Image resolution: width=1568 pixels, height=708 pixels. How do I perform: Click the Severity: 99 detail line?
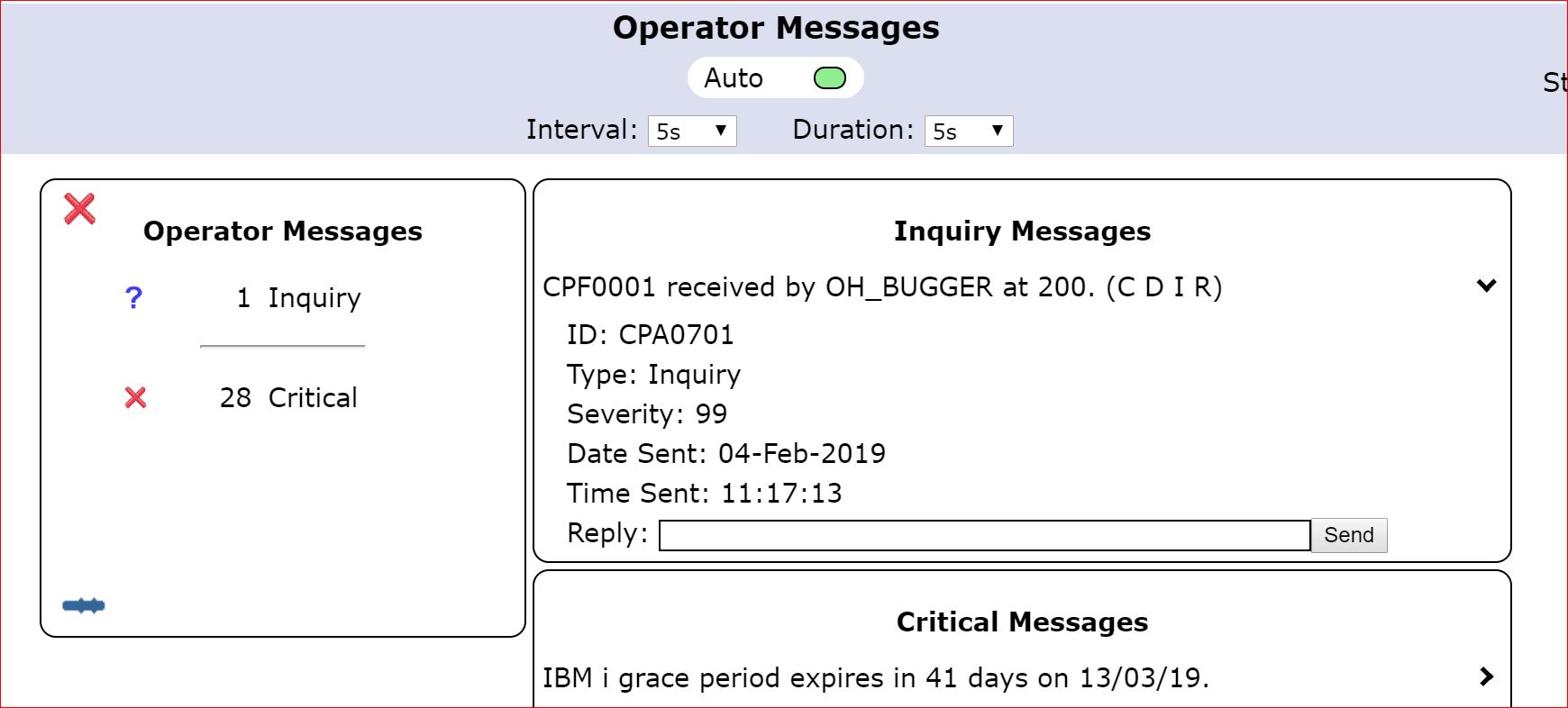(x=646, y=414)
